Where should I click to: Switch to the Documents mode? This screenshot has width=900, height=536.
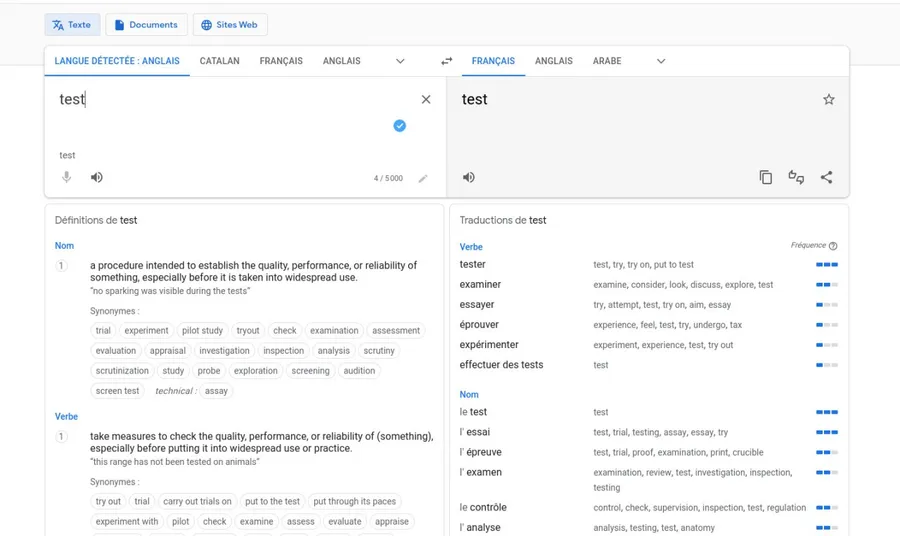[x=146, y=25]
